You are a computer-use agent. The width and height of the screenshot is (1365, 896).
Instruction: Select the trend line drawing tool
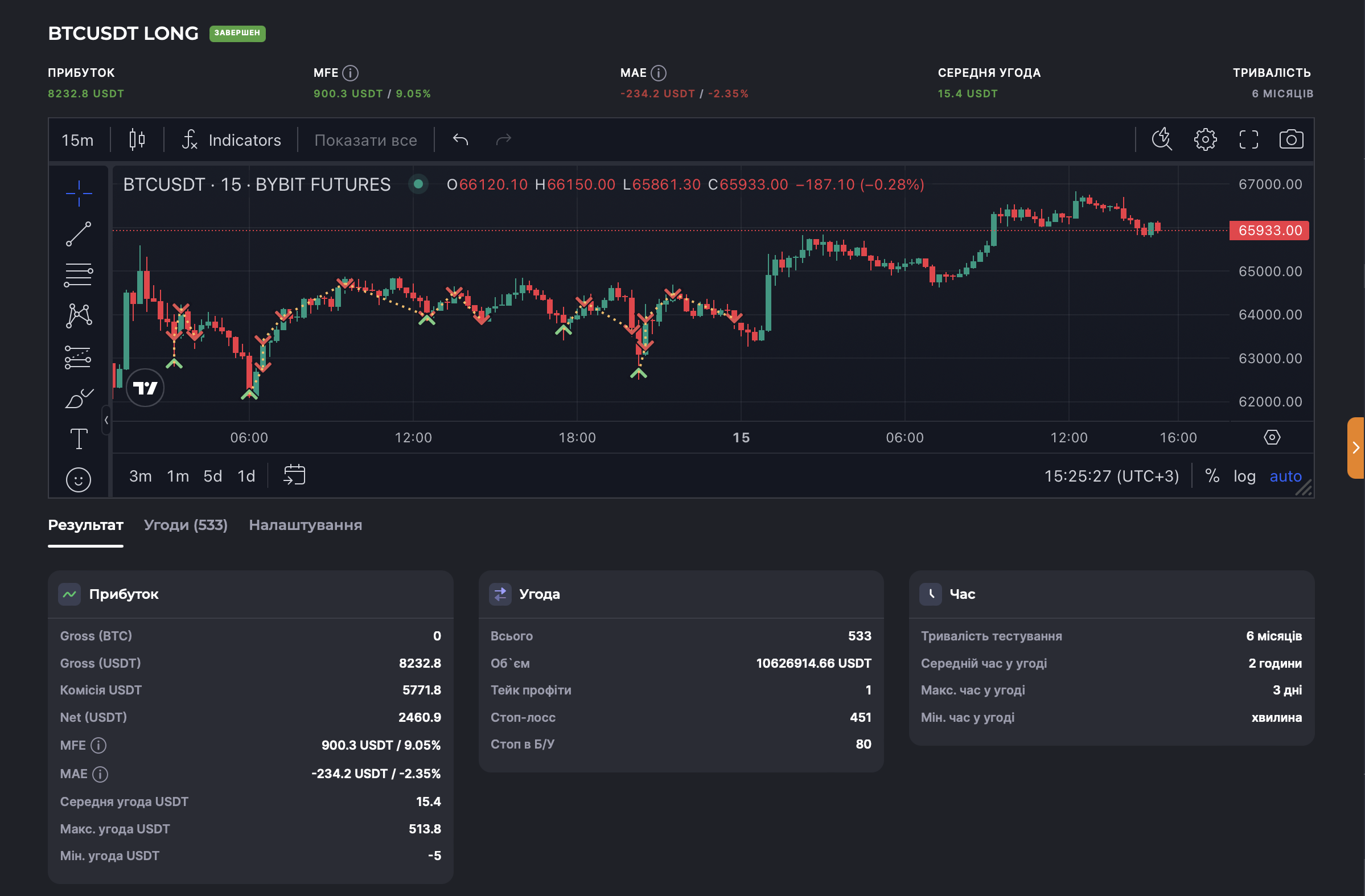(x=79, y=234)
